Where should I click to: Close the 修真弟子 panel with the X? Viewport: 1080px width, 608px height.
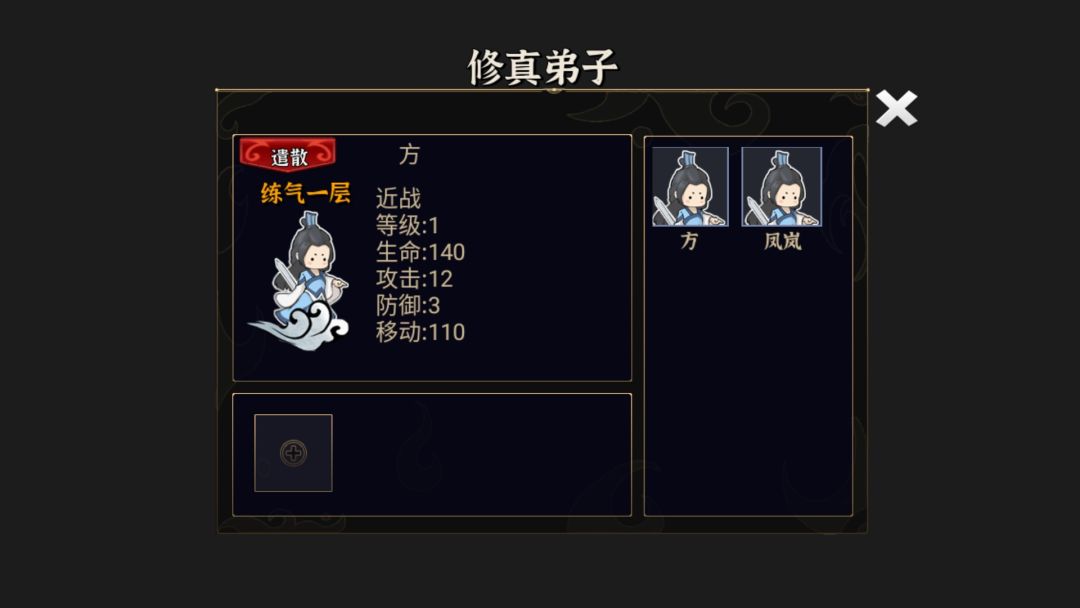(x=896, y=109)
